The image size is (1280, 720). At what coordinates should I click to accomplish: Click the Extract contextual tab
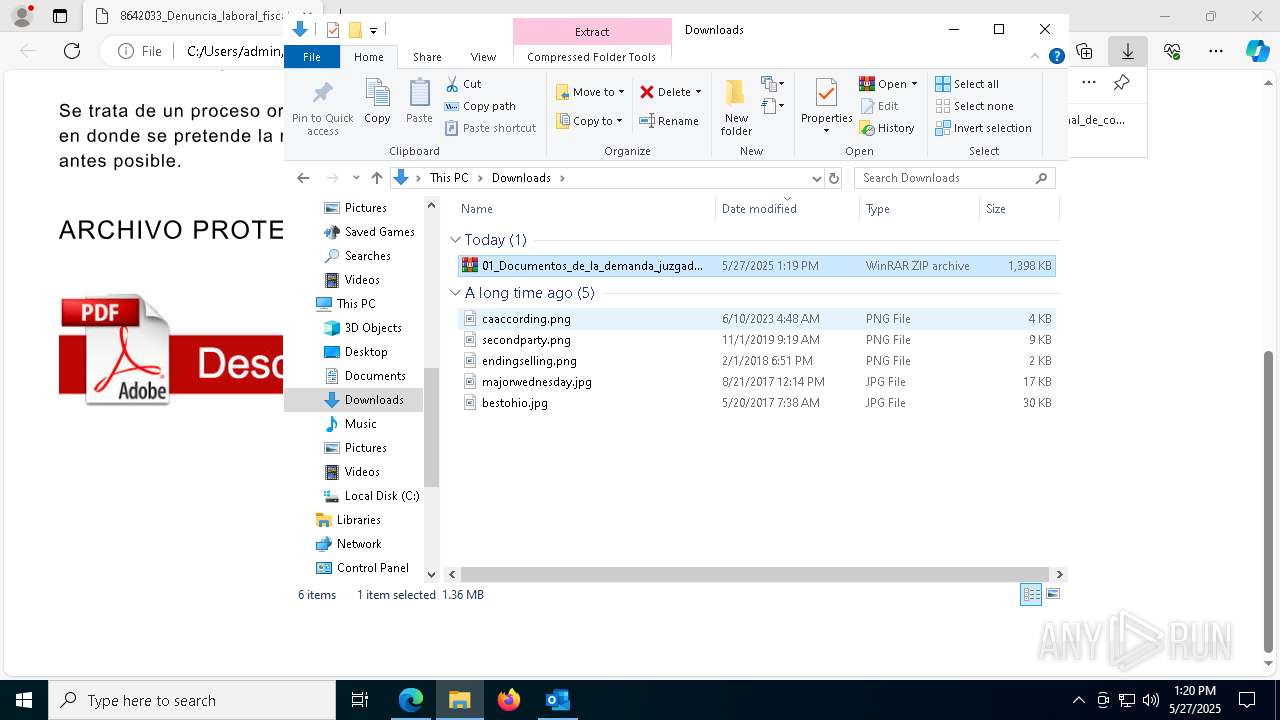[x=592, y=31]
